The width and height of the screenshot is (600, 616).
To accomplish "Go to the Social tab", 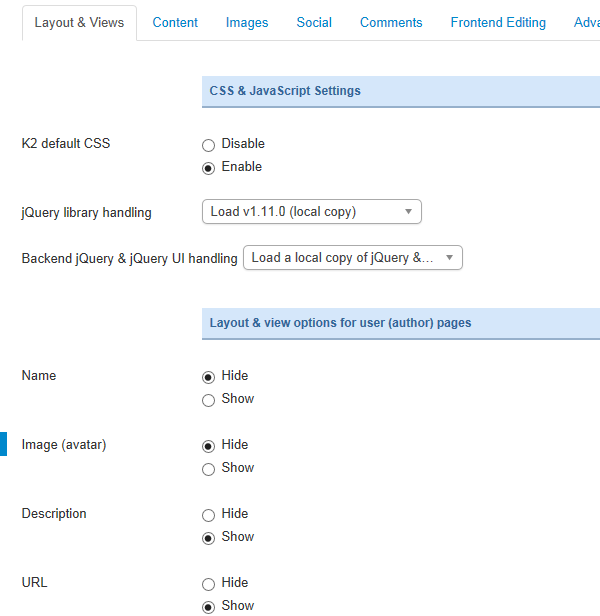I will [314, 22].
